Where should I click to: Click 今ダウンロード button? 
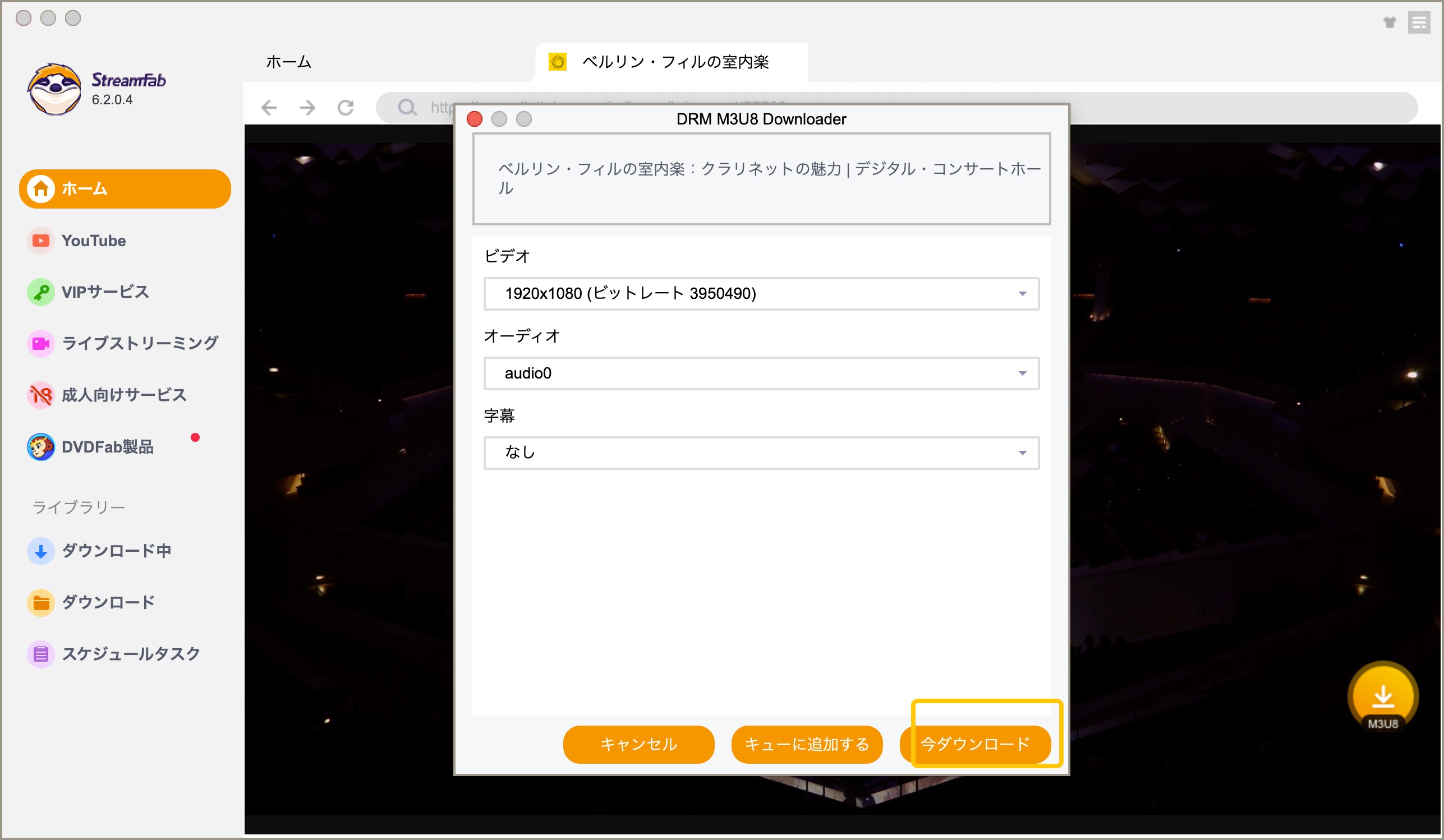click(975, 744)
